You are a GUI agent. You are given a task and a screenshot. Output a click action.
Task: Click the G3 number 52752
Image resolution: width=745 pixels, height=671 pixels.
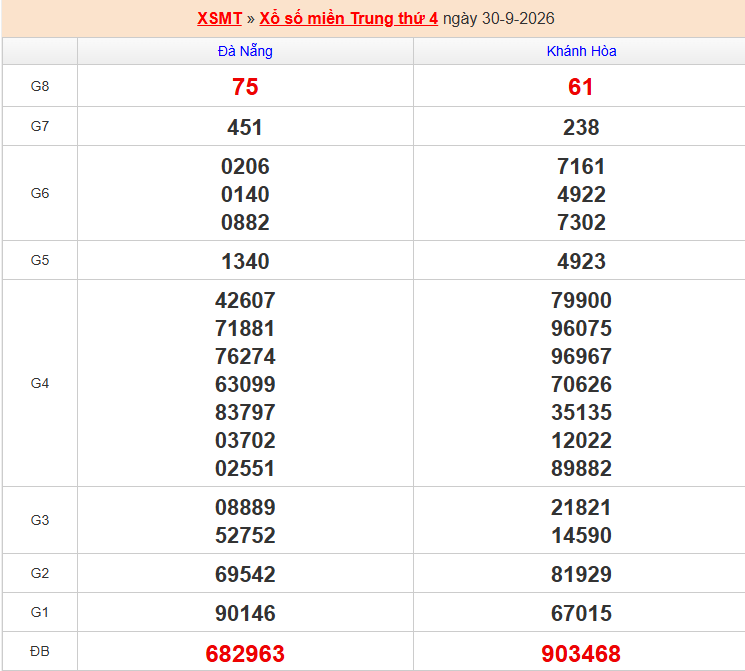(245, 536)
